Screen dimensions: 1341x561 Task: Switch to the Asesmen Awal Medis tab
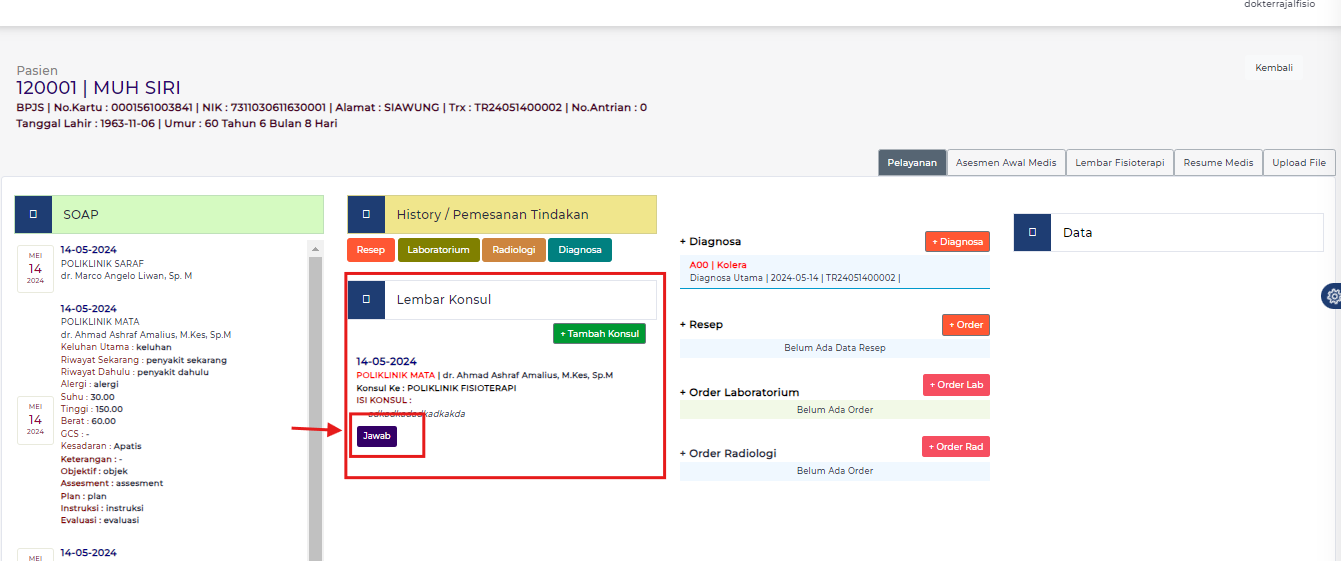click(x=1006, y=163)
